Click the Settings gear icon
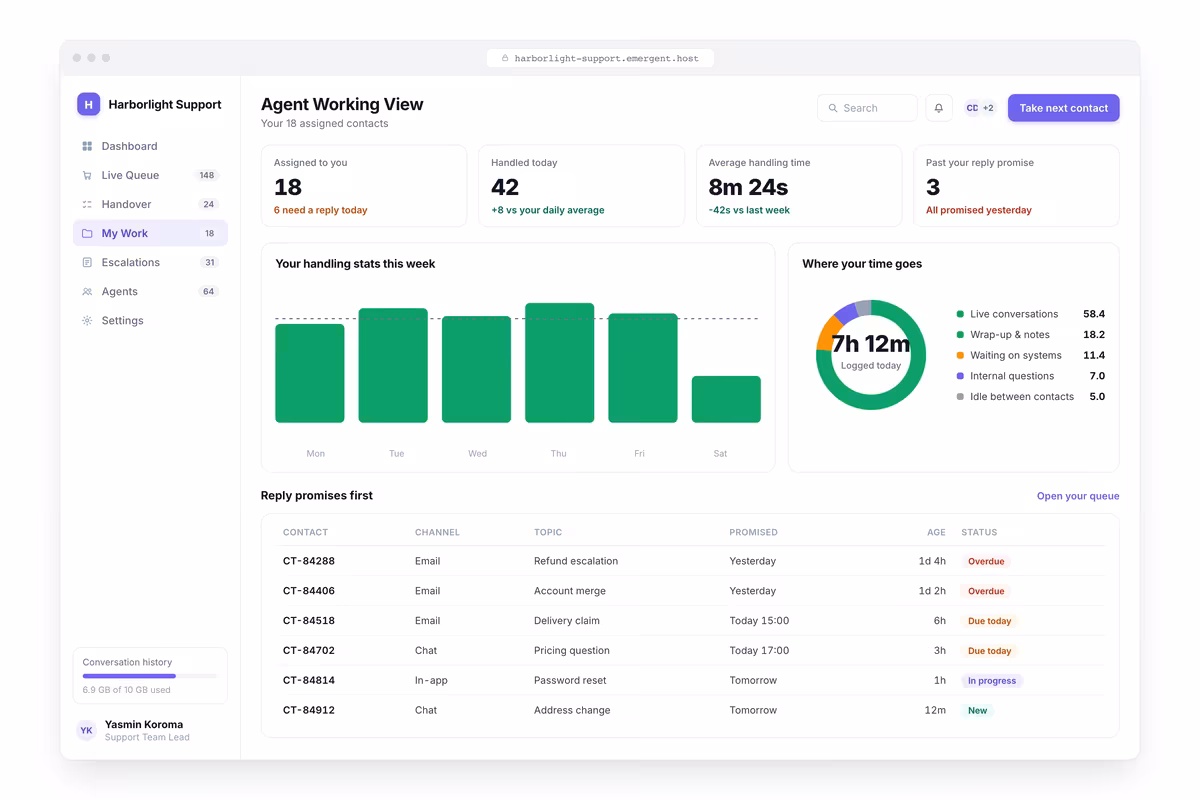Image resolution: width=1200 pixels, height=800 pixels. tap(87, 320)
